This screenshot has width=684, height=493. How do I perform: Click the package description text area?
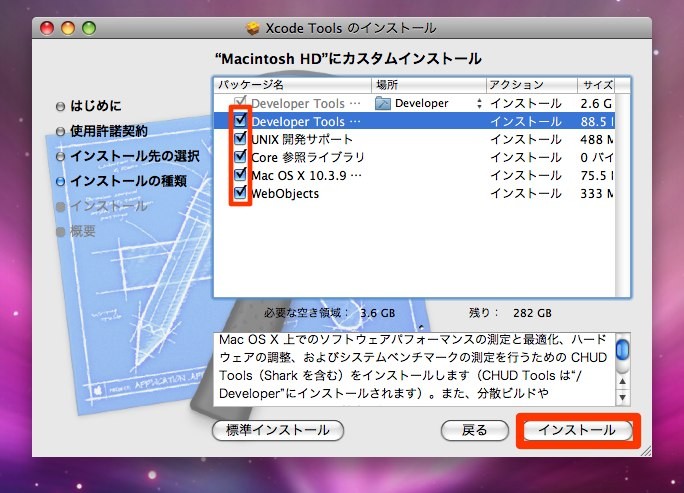[x=414, y=369]
